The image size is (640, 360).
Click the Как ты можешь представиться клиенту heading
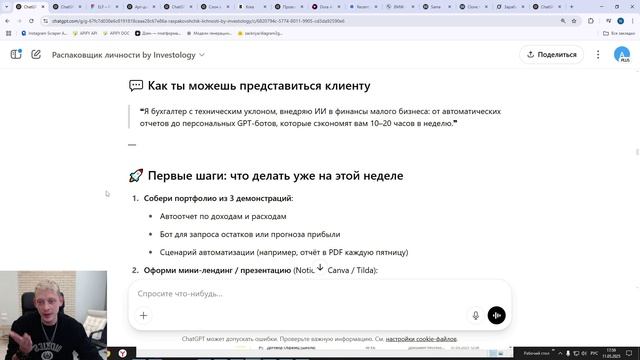259,86
